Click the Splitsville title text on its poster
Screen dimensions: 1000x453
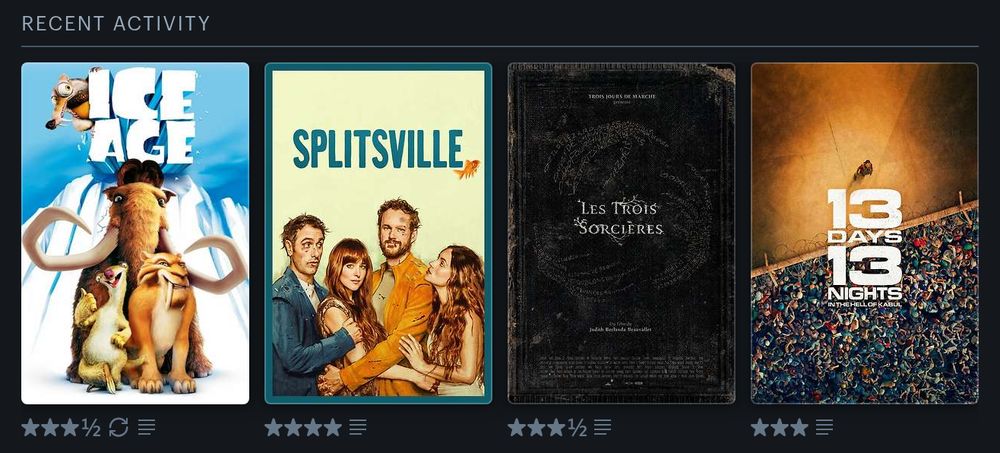pos(378,149)
